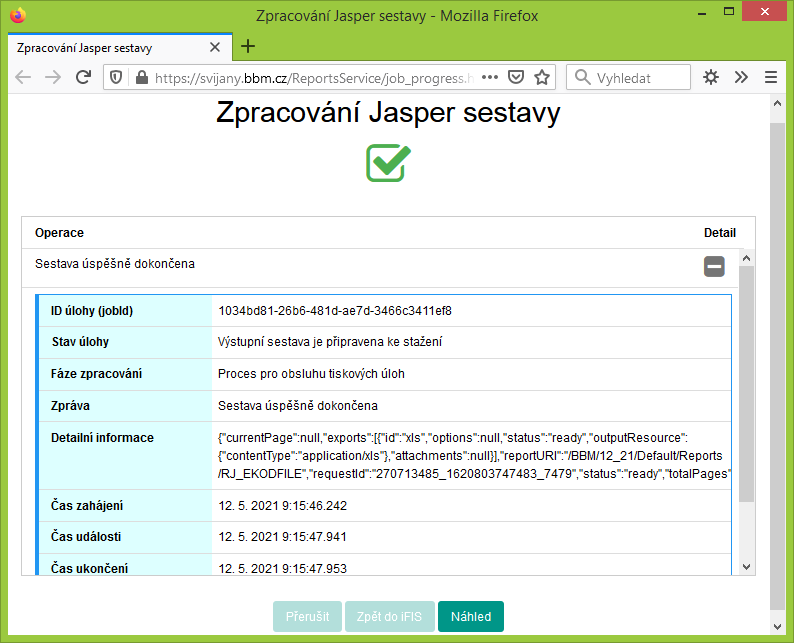Image resolution: width=794 pixels, height=643 pixels.
Task: Close the Zpracování Jasper sestavy tab
Action: point(215,47)
